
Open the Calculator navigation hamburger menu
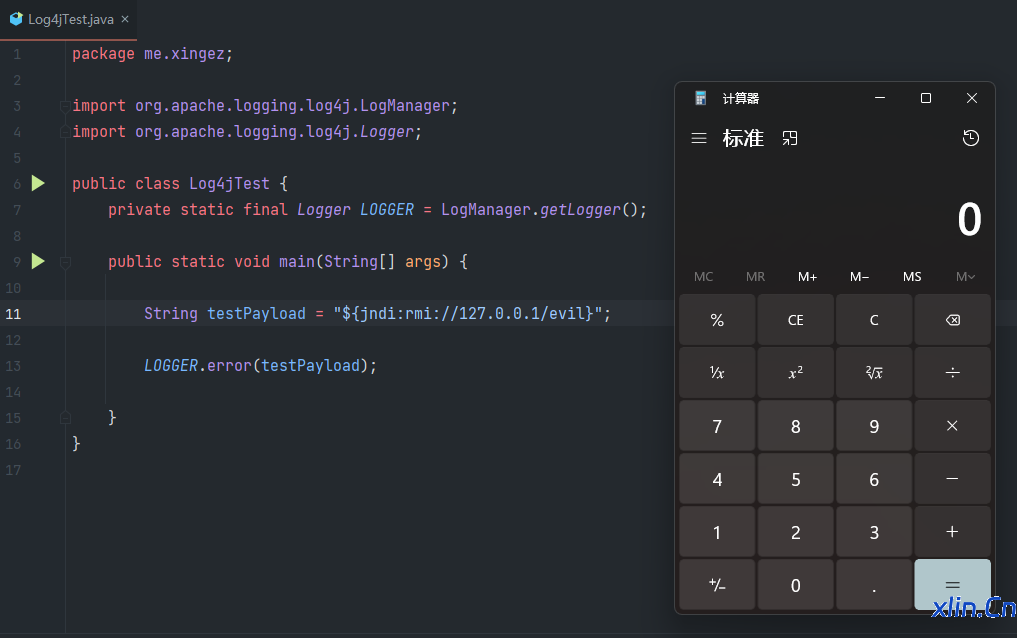(699, 138)
